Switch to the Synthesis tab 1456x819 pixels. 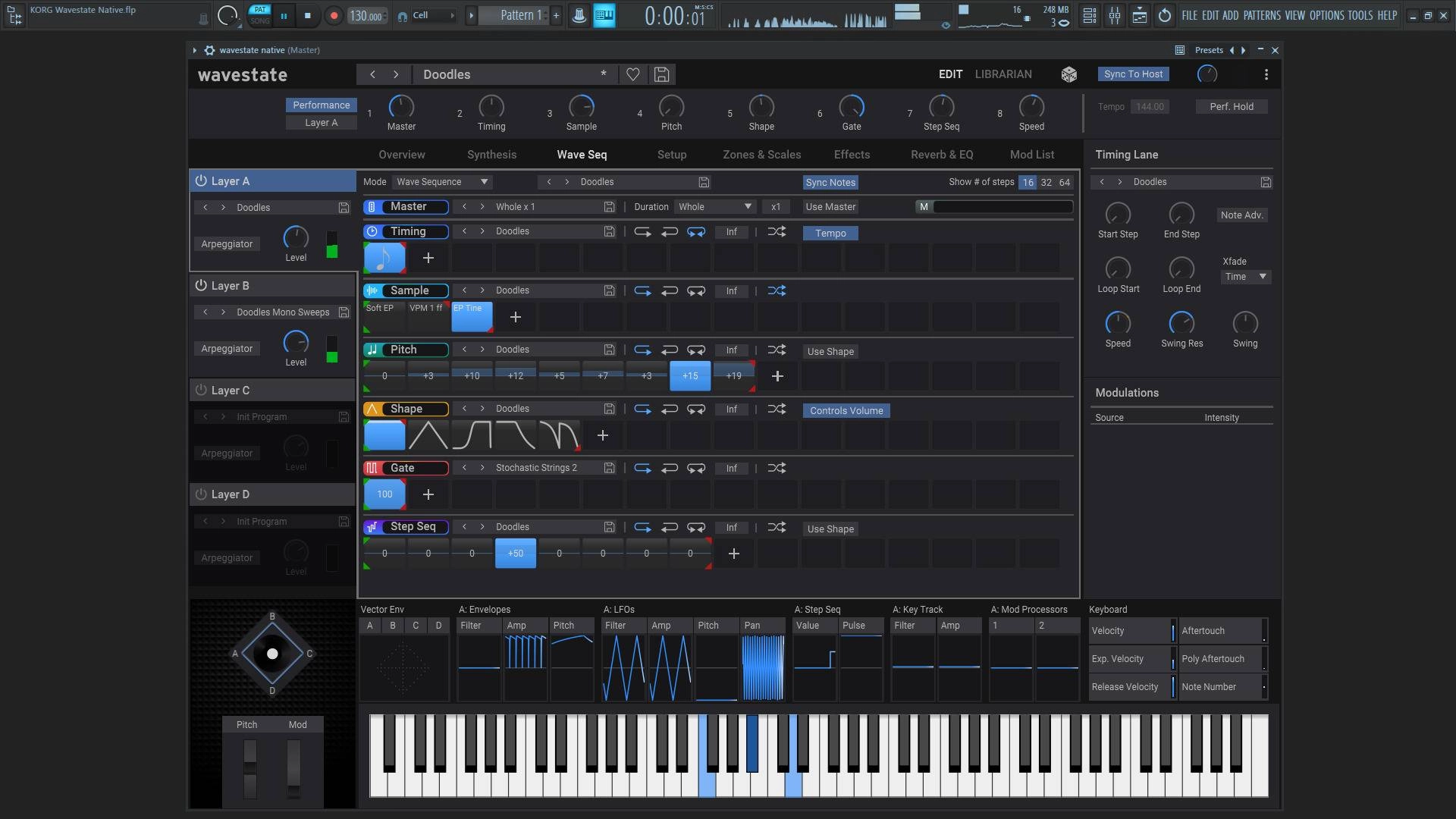pos(491,155)
